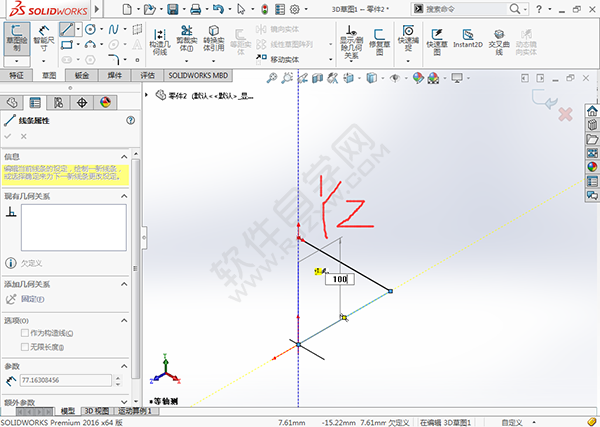Click the Sketch (草图绘制) button
The width and height of the screenshot is (600, 427).
coord(16,38)
